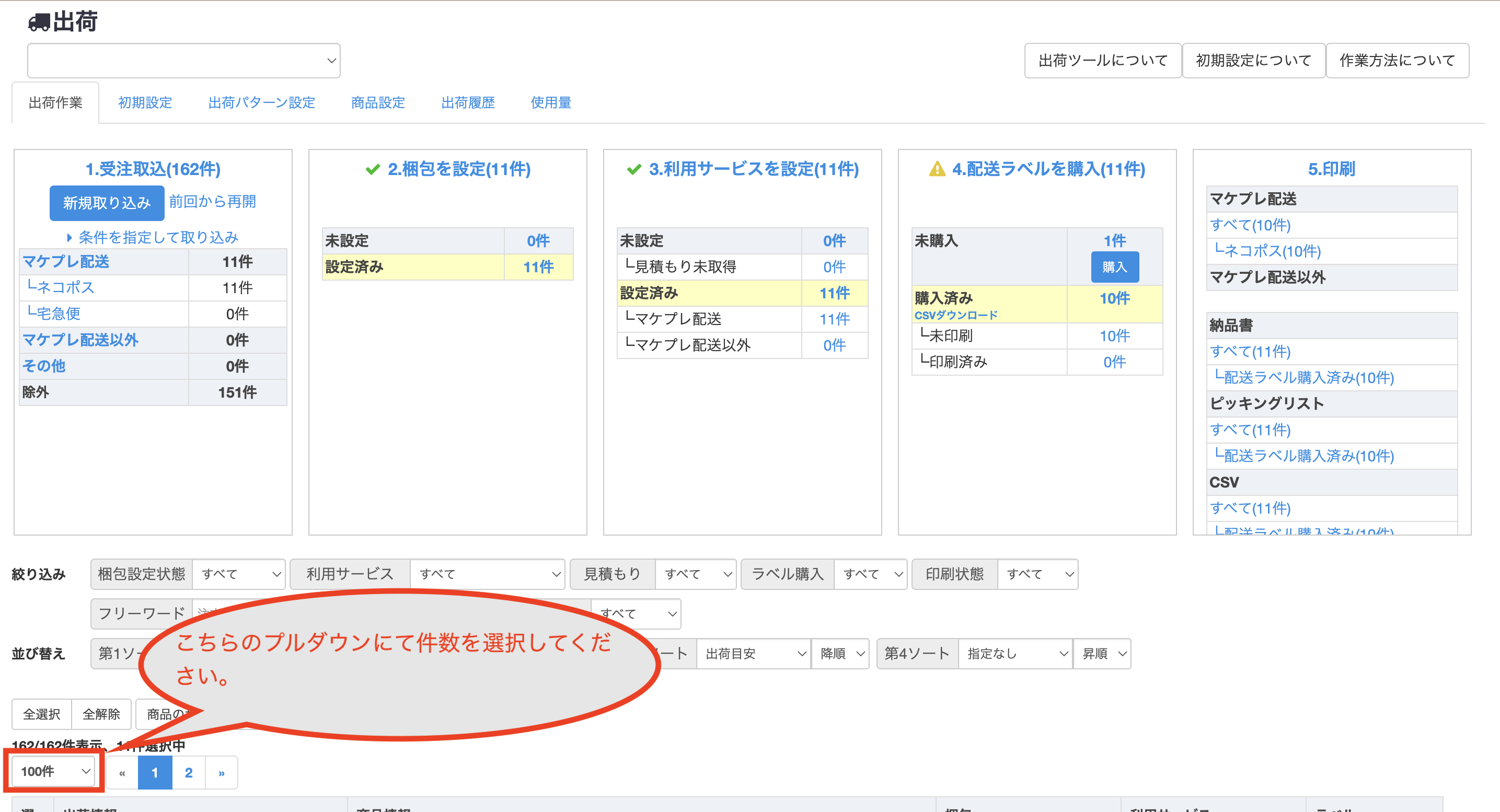Go to page 2 of results

pos(189,773)
